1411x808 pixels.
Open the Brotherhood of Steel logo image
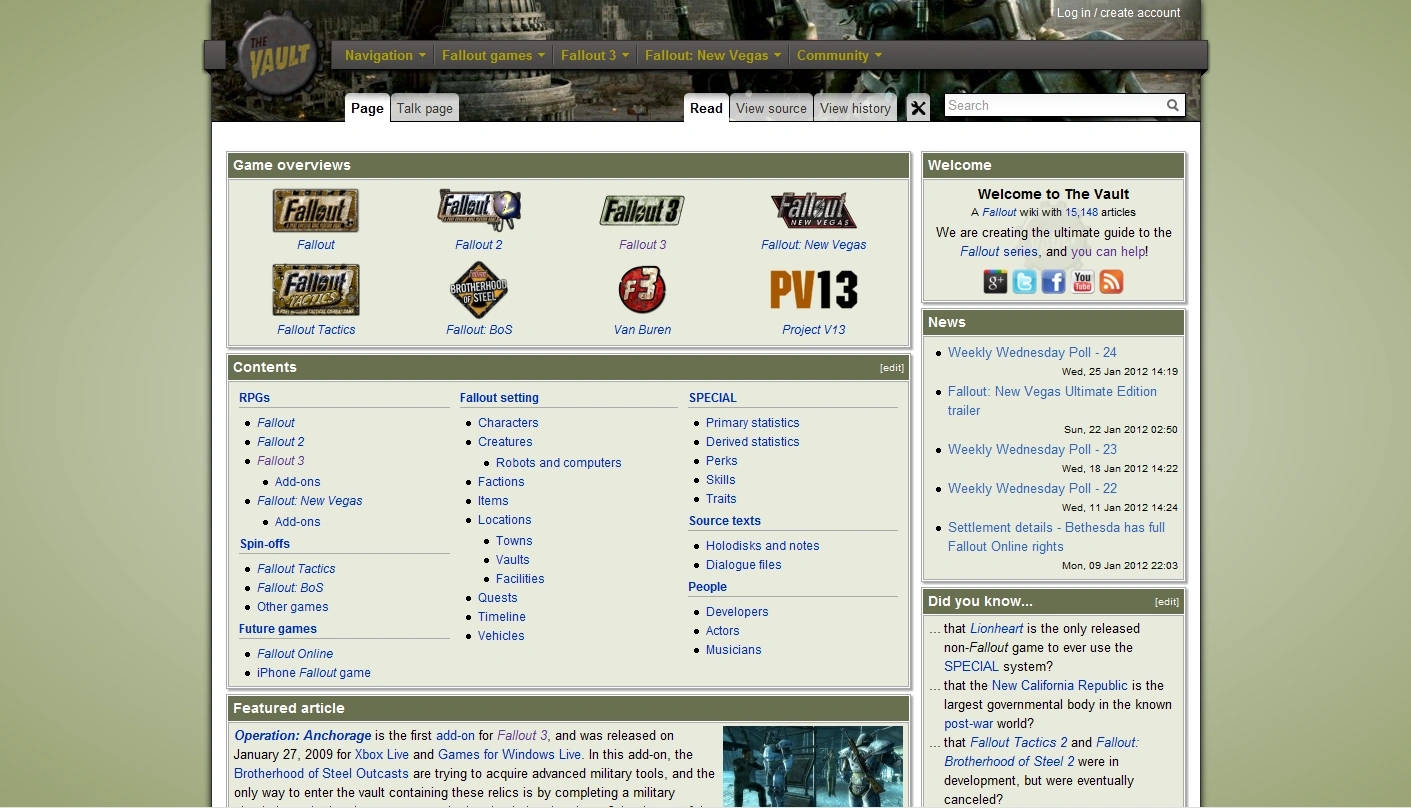pyautogui.click(x=479, y=290)
